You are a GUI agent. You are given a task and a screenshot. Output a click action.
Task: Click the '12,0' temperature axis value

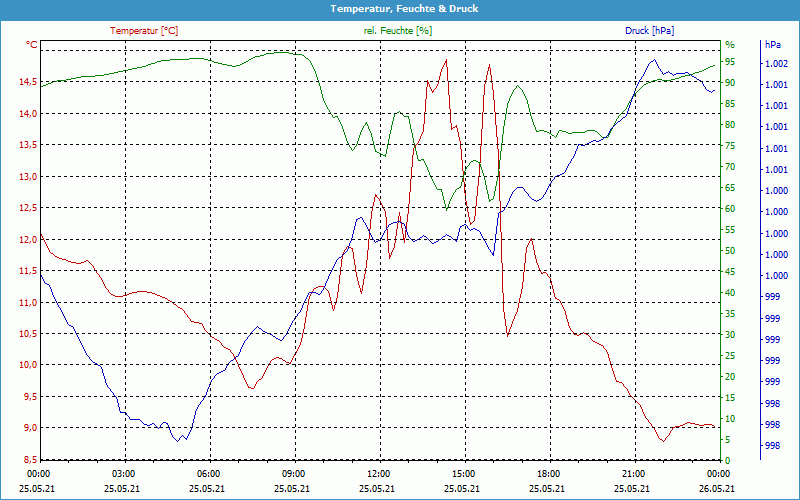(29, 239)
